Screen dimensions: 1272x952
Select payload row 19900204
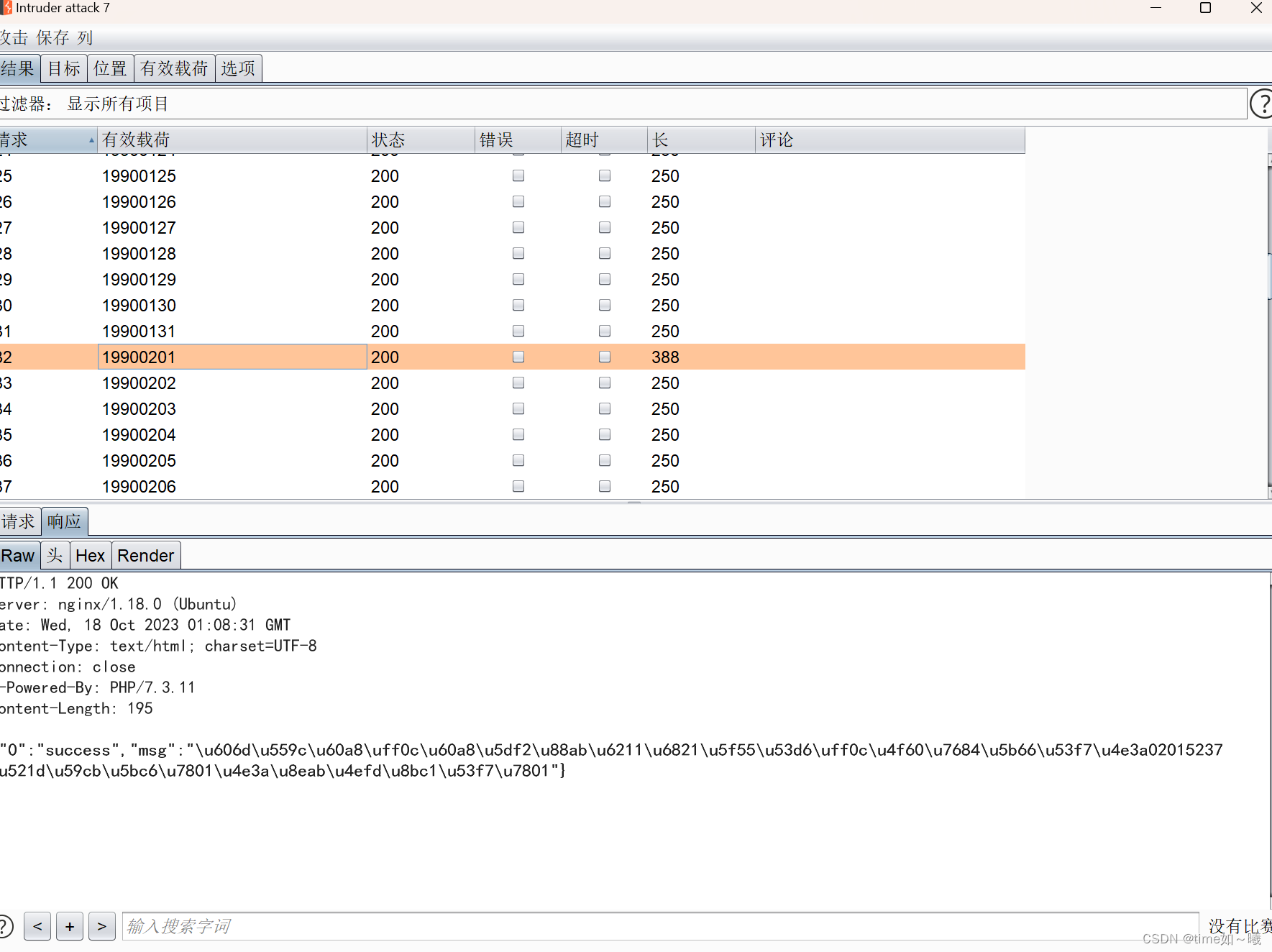click(512, 434)
